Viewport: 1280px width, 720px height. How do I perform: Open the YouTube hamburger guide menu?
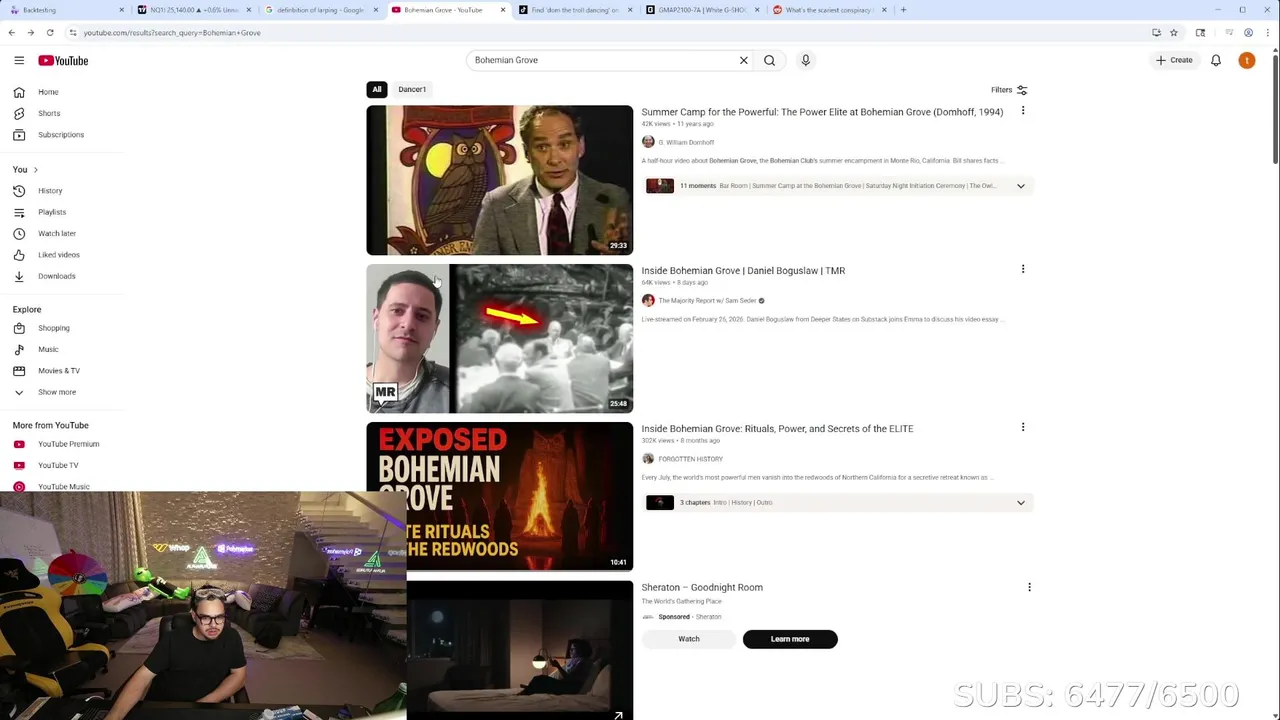click(19, 60)
